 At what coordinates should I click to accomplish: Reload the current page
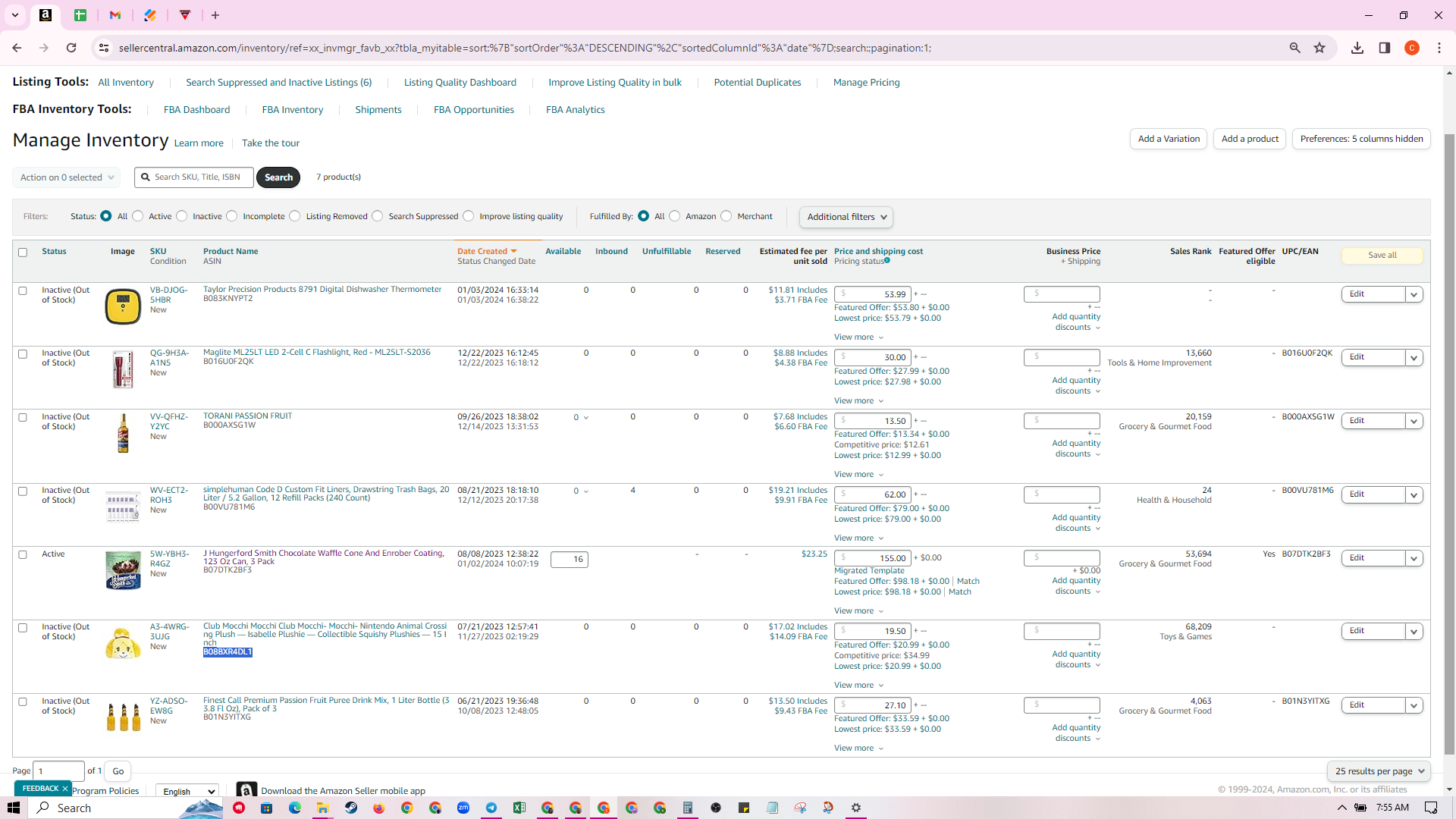coord(71,48)
